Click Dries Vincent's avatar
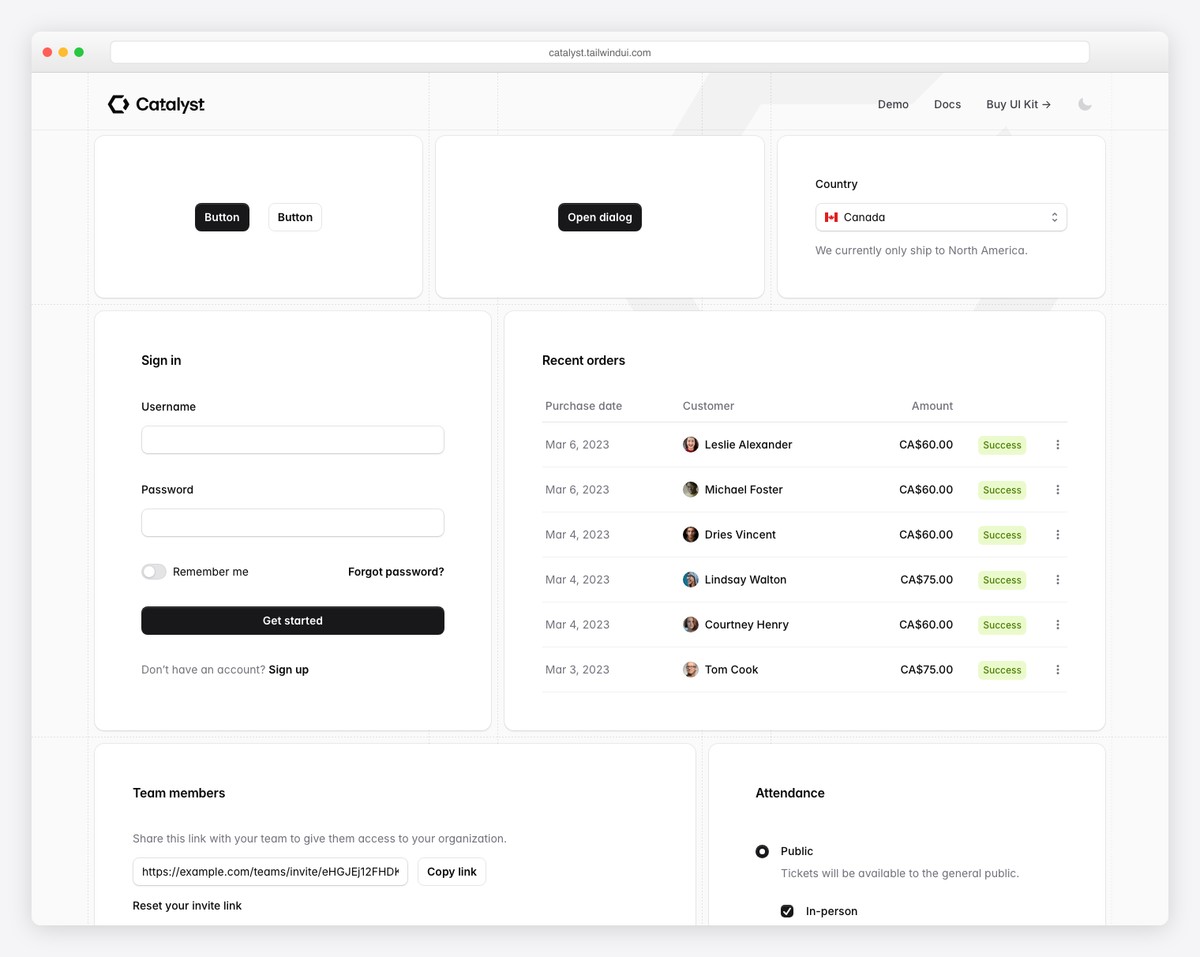This screenshot has height=957, width=1200. pos(690,534)
